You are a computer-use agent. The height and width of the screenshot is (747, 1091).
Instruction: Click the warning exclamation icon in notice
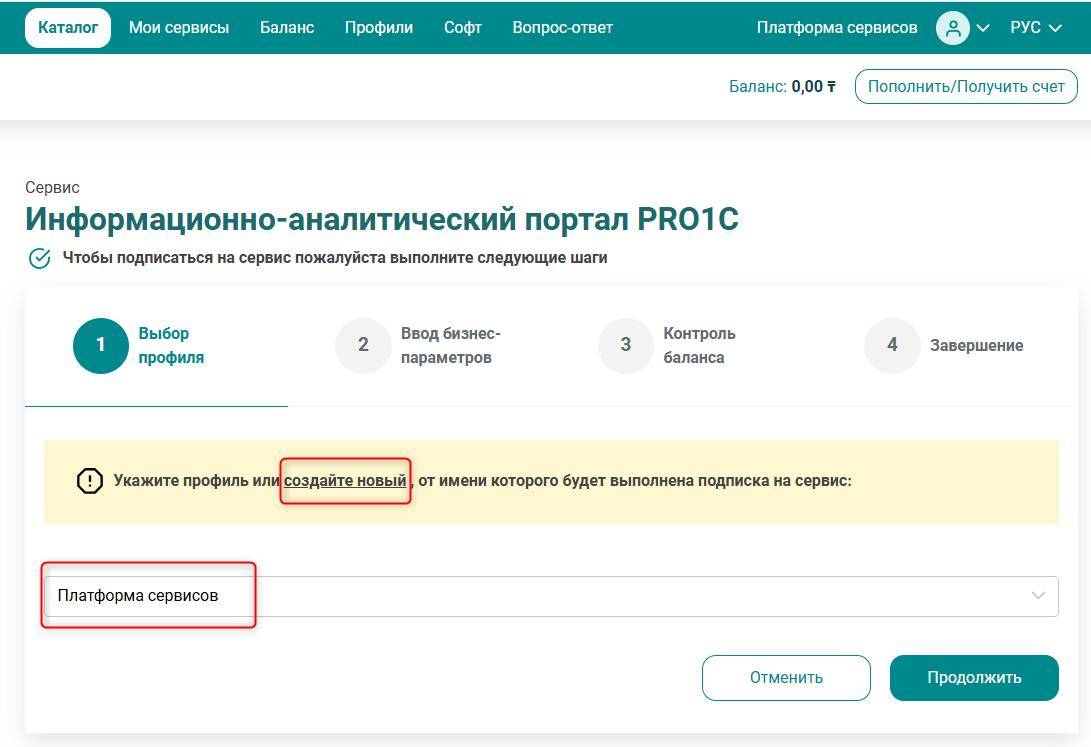click(x=90, y=481)
